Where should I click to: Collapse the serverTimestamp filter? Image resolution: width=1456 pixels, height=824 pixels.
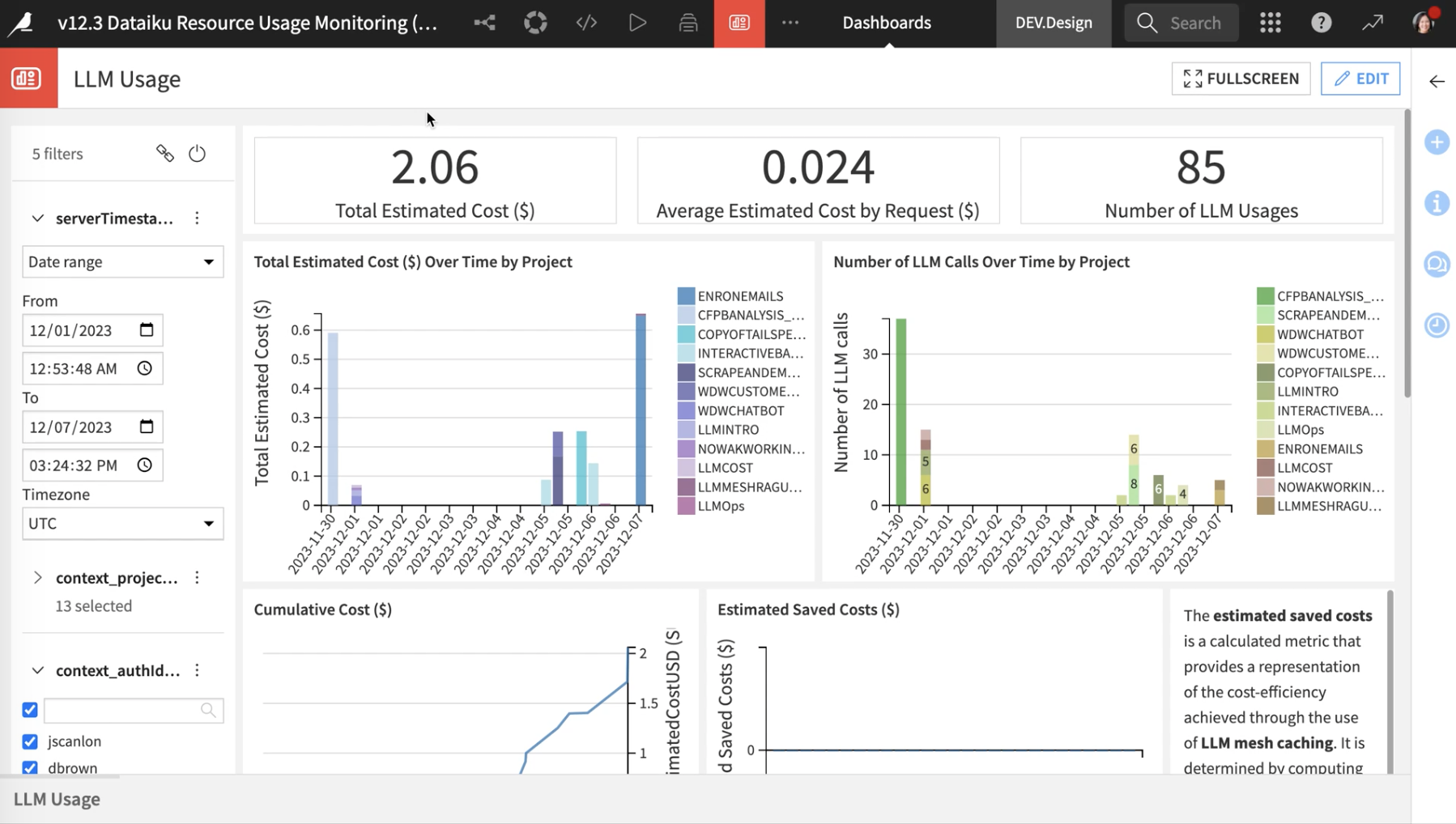(37, 218)
